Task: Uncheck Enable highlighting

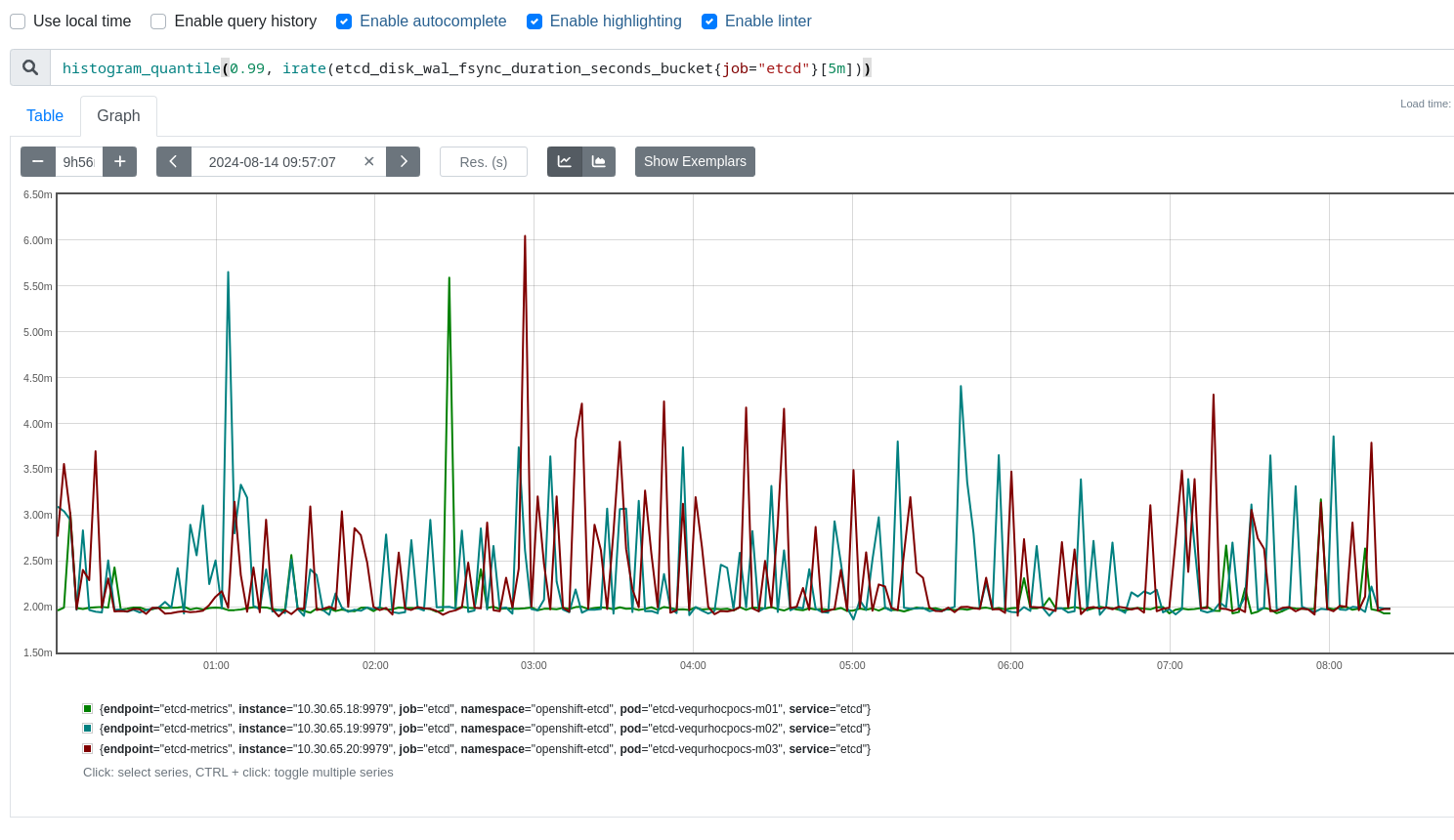Action: 535,21
